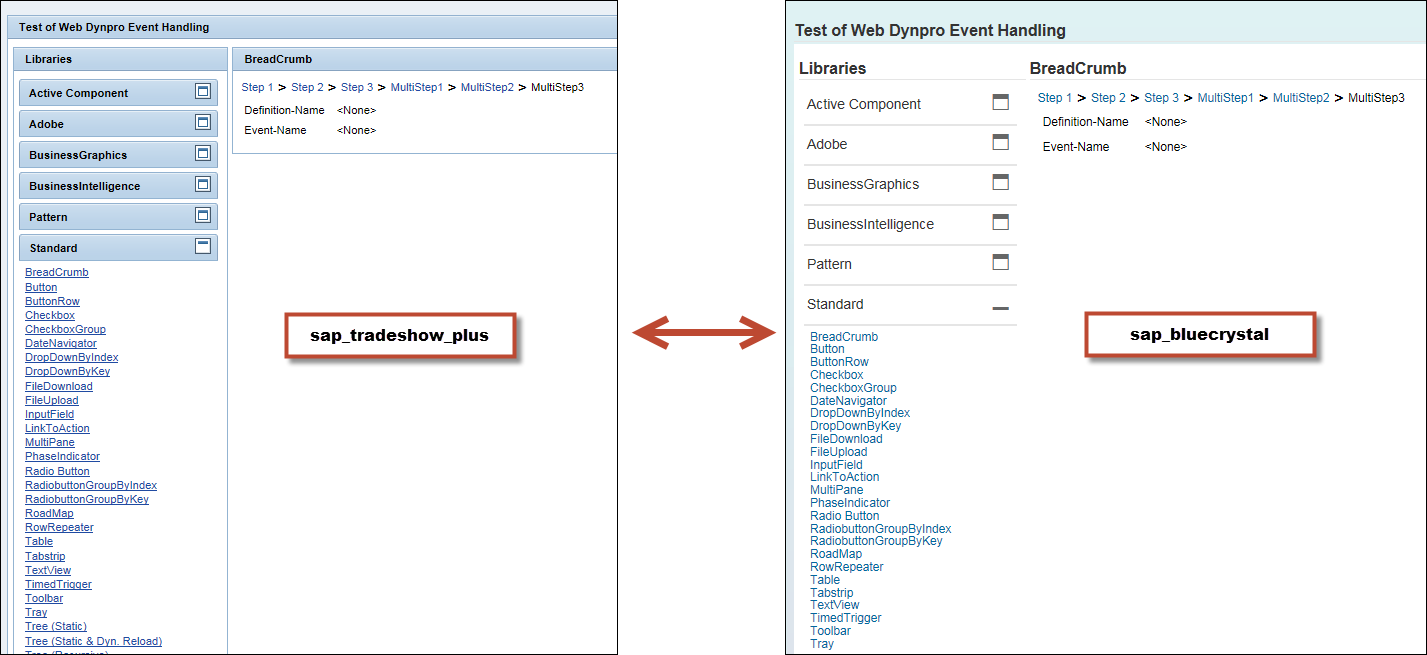Select RadiobuttonGroupByIndex link in bluecrystal theme list
Viewport: 1427px width, 655px height.
click(881, 529)
